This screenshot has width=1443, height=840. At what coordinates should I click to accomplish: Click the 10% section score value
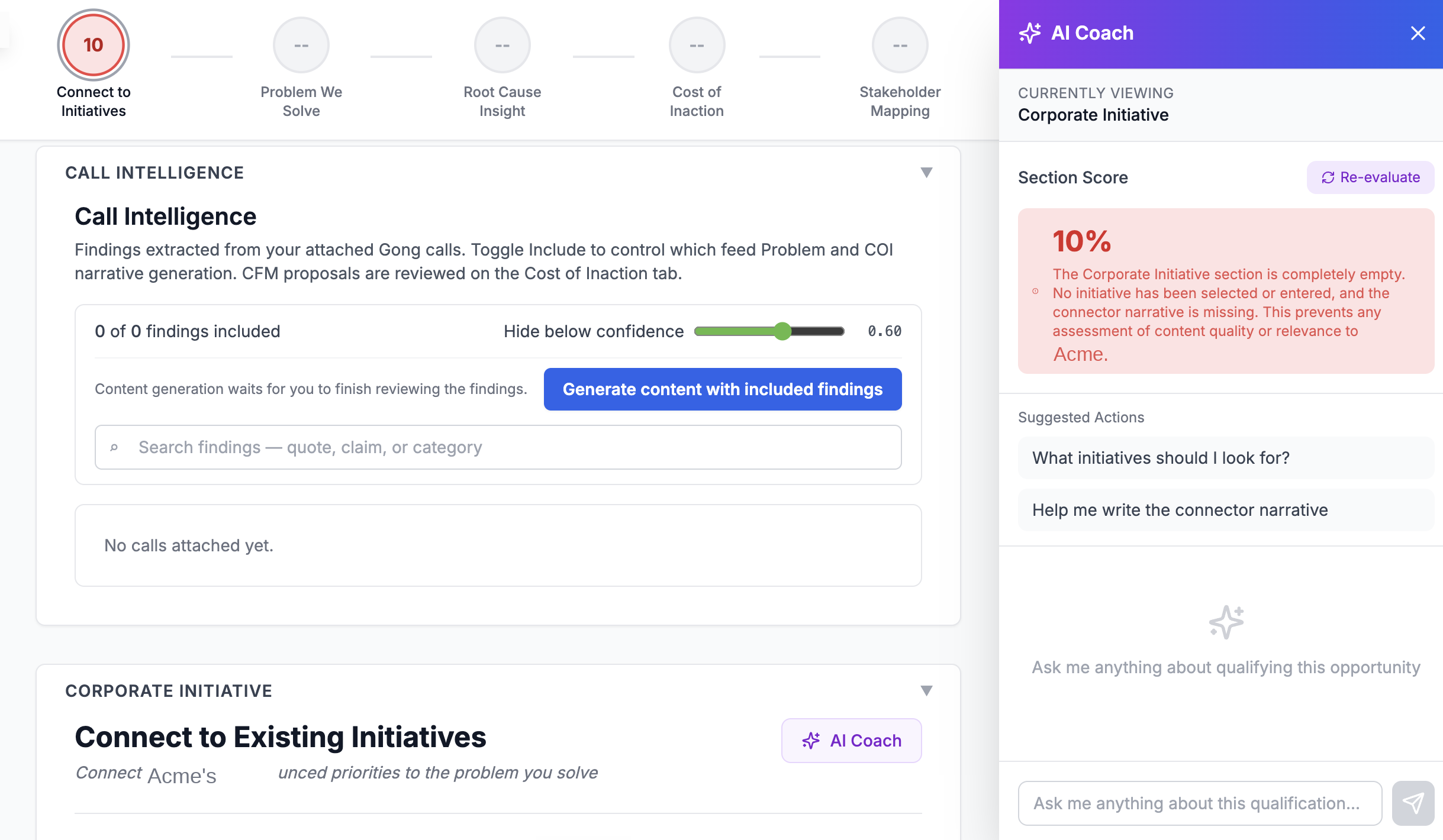pyautogui.click(x=1081, y=241)
